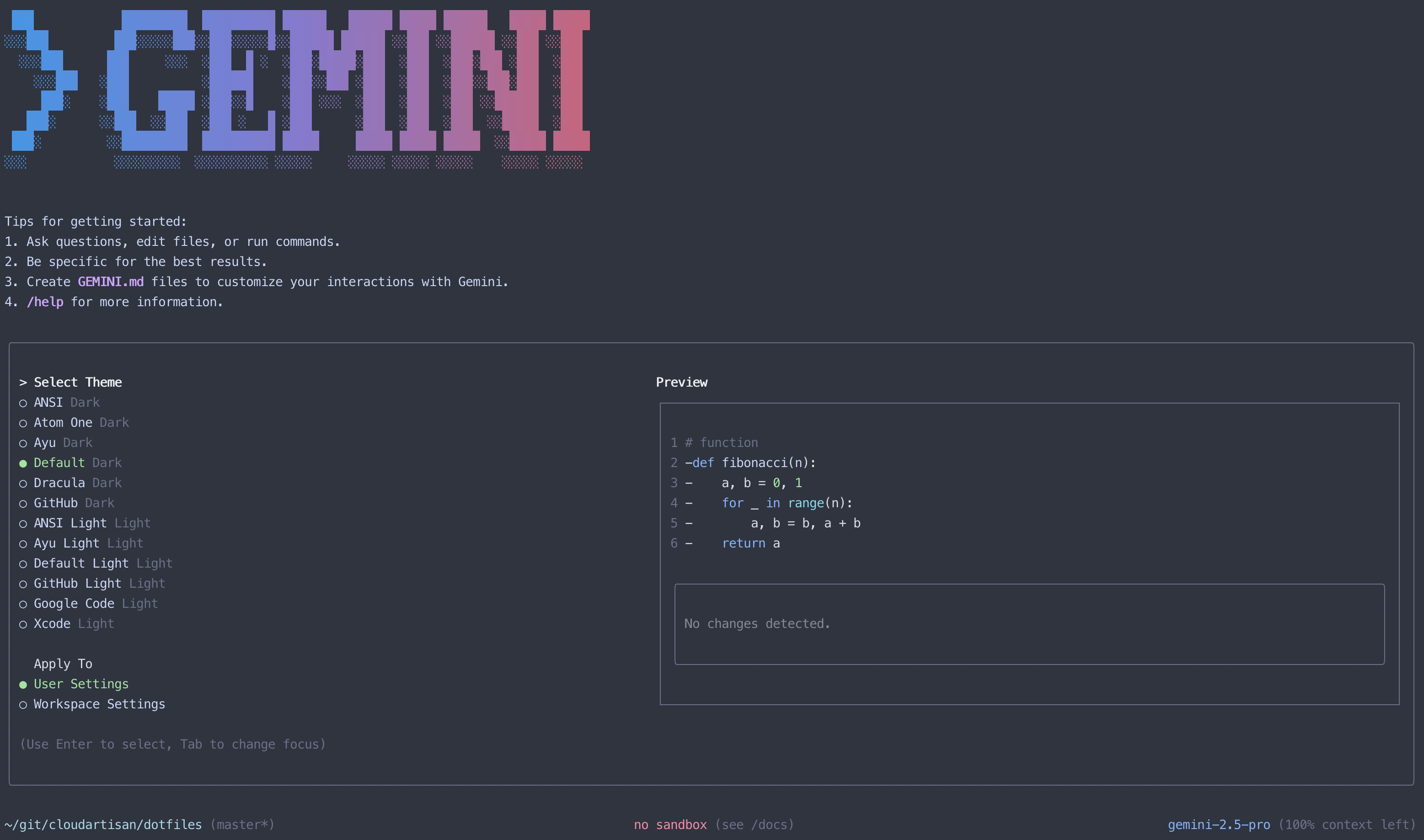Image resolution: width=1424 pixels, height=840 pixels.
Task: Click the 'Use Enter to select' hint
Action: (x=173, y=744)
